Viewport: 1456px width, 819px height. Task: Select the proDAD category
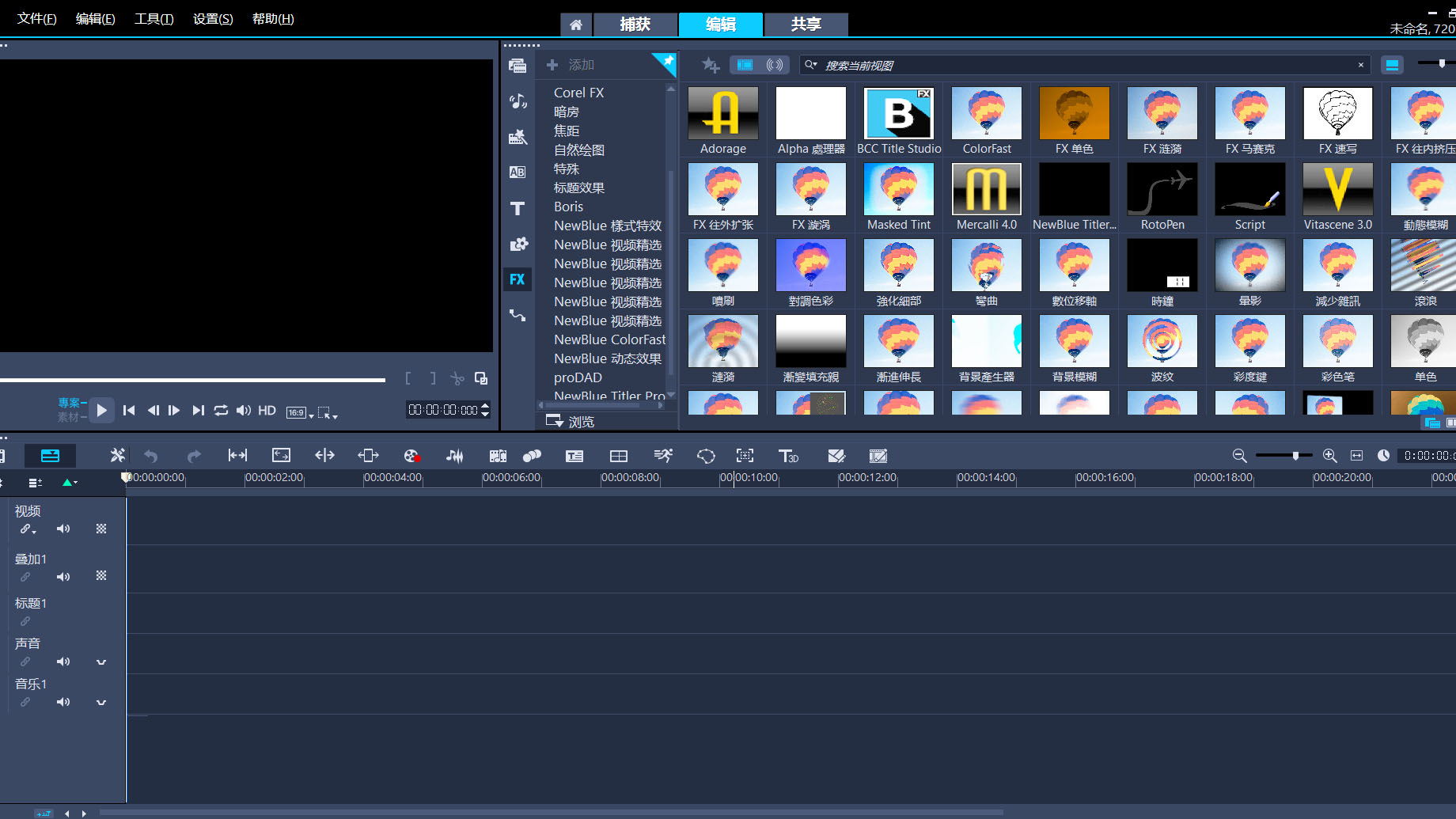578,377
